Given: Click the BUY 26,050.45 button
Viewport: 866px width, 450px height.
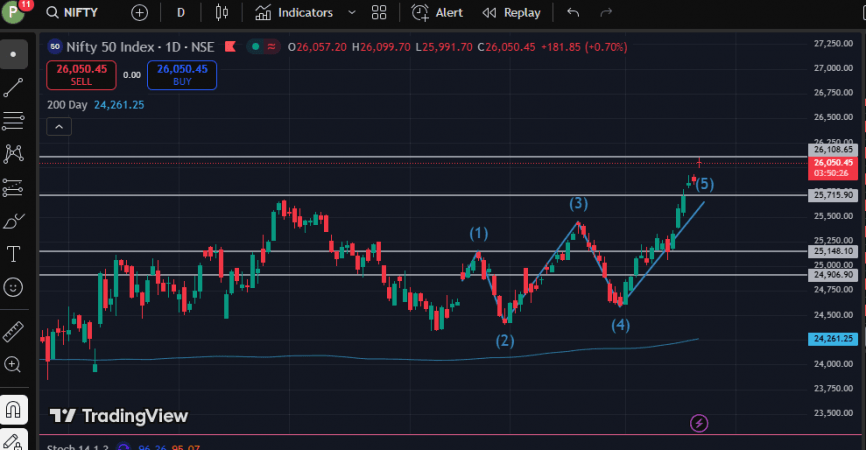Looking at the screenshot, I should 181,75.
